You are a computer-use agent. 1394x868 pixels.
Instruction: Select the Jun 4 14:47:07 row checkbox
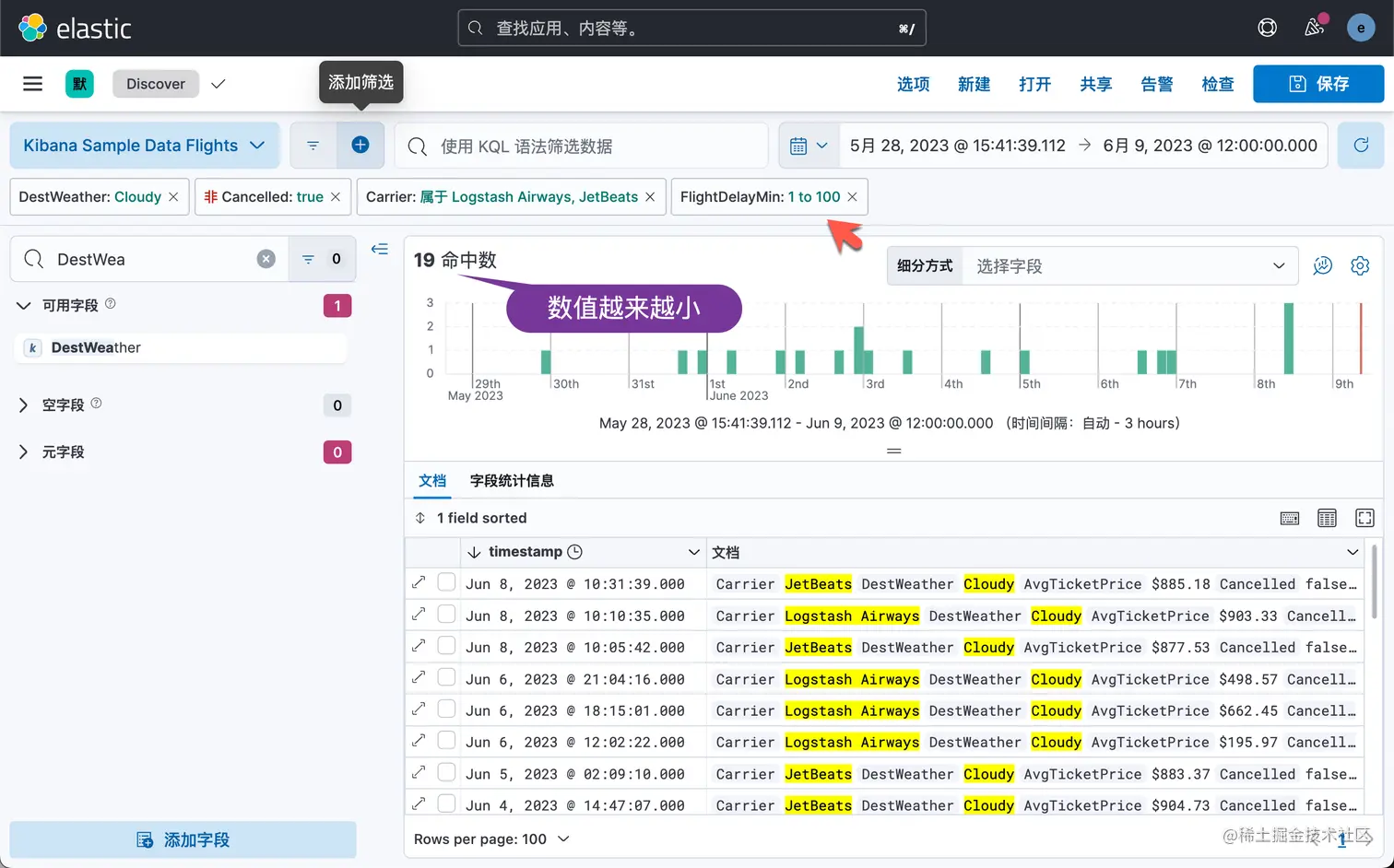click(x=446, y=803)
